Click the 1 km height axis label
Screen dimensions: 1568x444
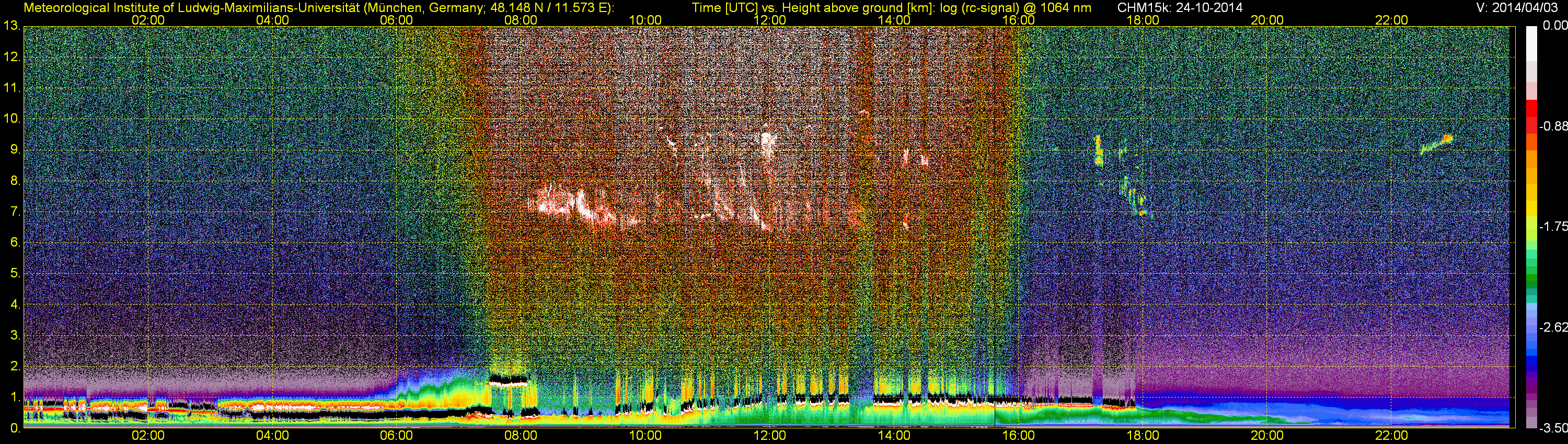coord(15,397)
